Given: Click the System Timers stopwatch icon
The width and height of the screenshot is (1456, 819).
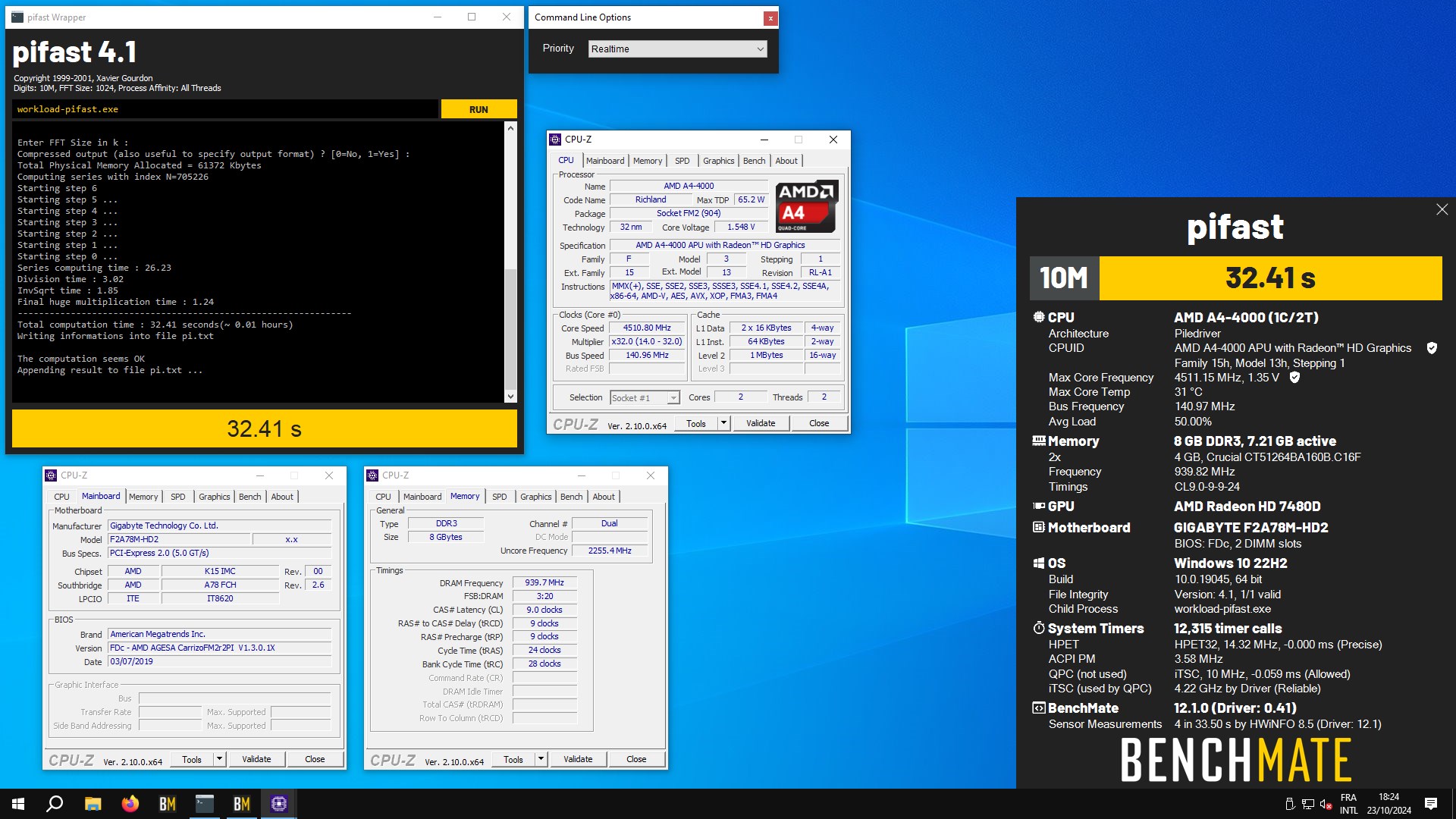Looking at the screenshot, I should pos(1039,628).
